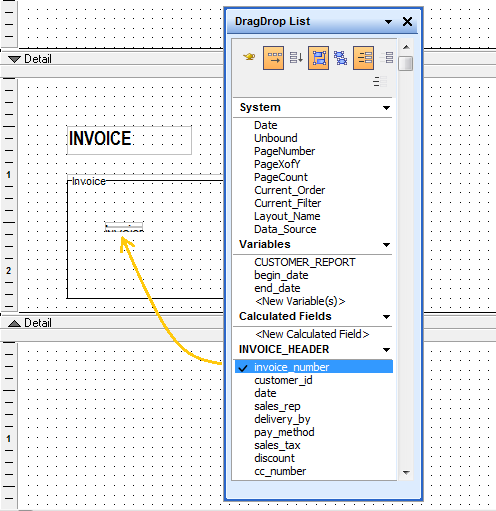
Task: Select the INVOICE title text box
Action: (x=129, y=140)
